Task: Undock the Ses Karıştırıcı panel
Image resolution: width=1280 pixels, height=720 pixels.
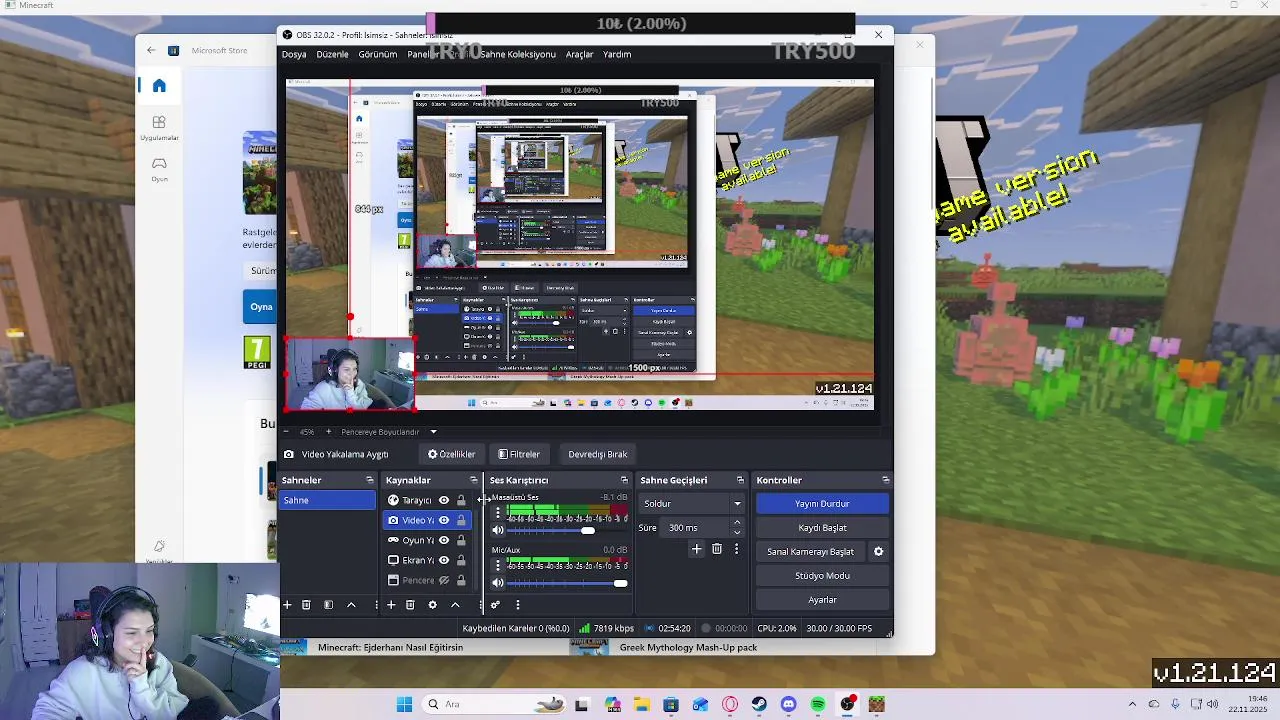Action: tap(624, 480)
